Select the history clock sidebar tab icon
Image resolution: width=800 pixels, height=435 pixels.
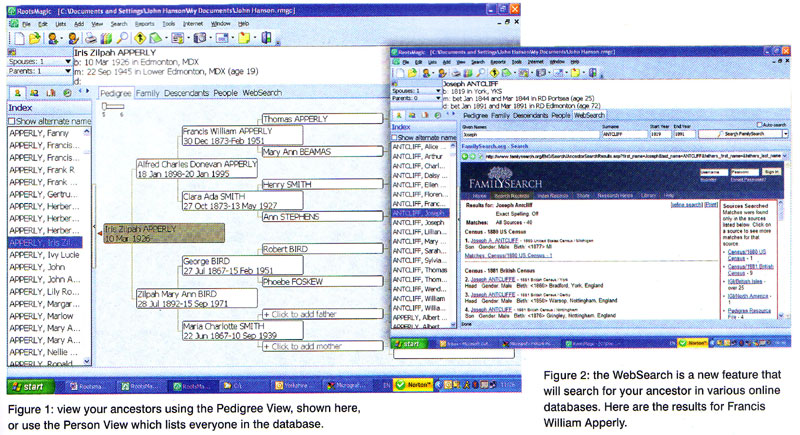(x=67, y=93)
